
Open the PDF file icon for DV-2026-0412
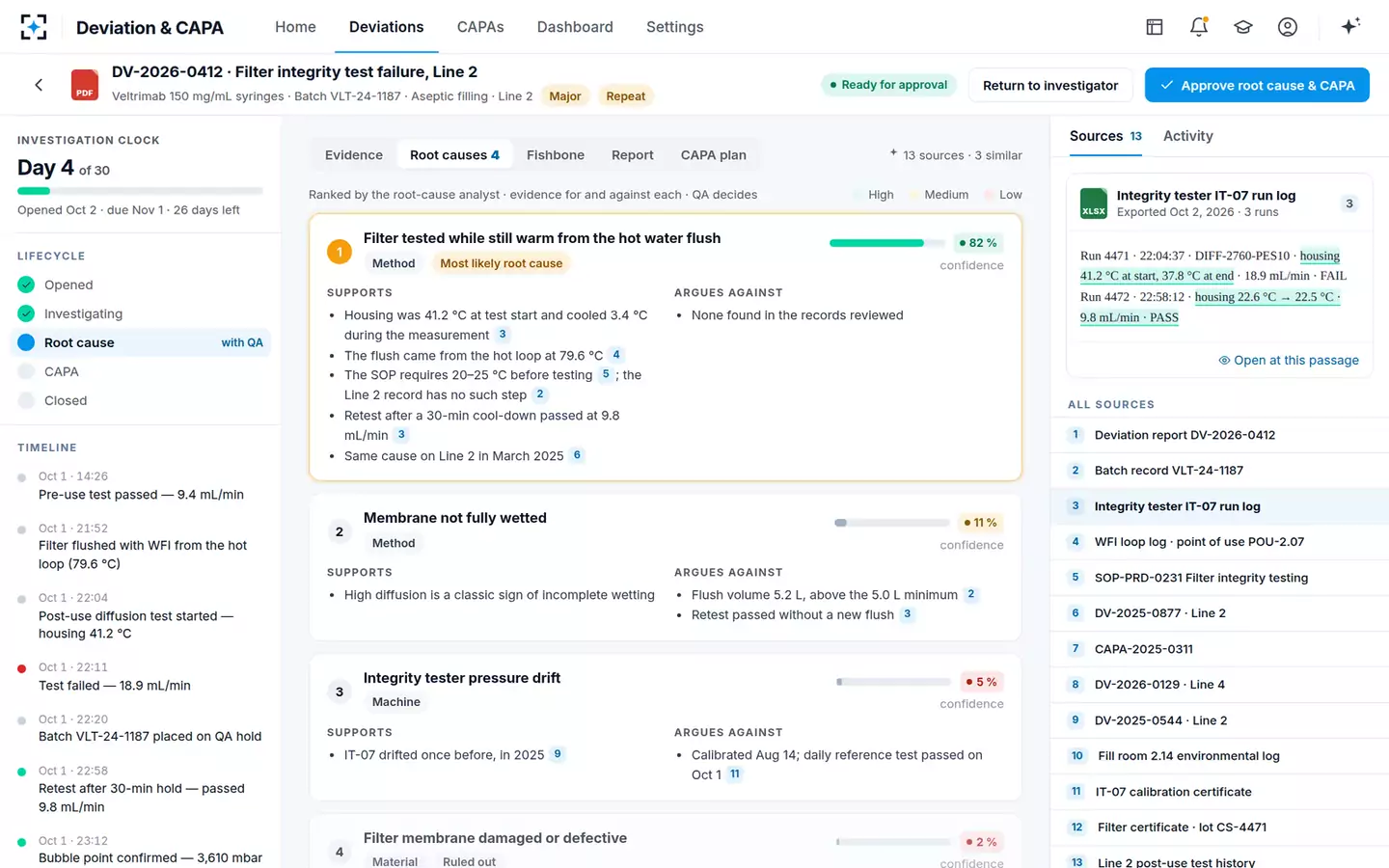click(85, 85)
